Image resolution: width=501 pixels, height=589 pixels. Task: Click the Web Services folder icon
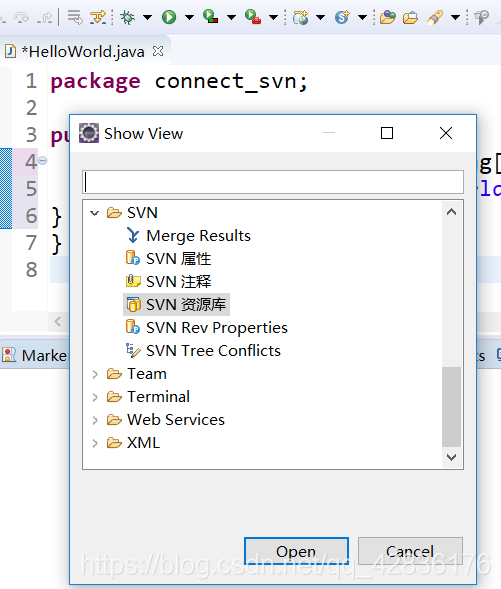[114, 420]
